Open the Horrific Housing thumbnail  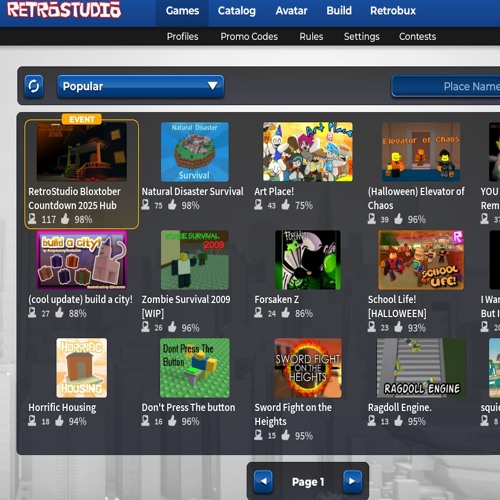(82, 368)
